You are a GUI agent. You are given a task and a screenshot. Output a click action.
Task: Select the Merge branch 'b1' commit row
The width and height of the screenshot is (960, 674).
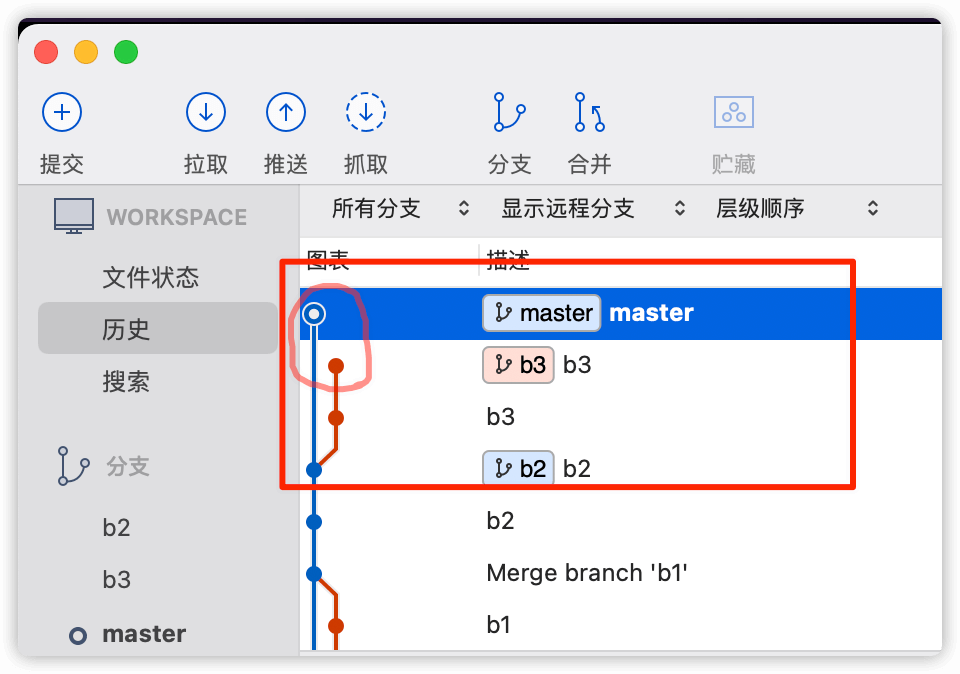[600, 573]
